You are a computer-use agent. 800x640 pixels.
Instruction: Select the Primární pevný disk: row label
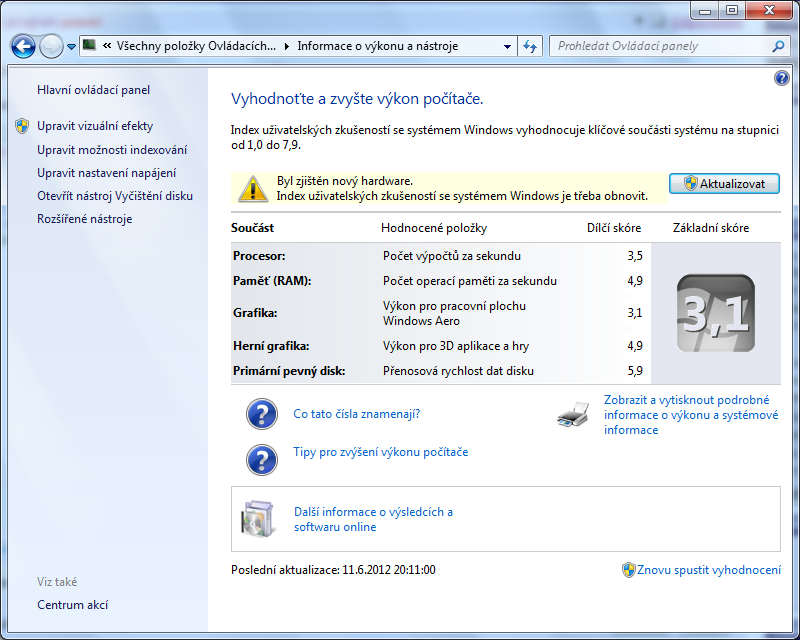[x=289, y=371]
